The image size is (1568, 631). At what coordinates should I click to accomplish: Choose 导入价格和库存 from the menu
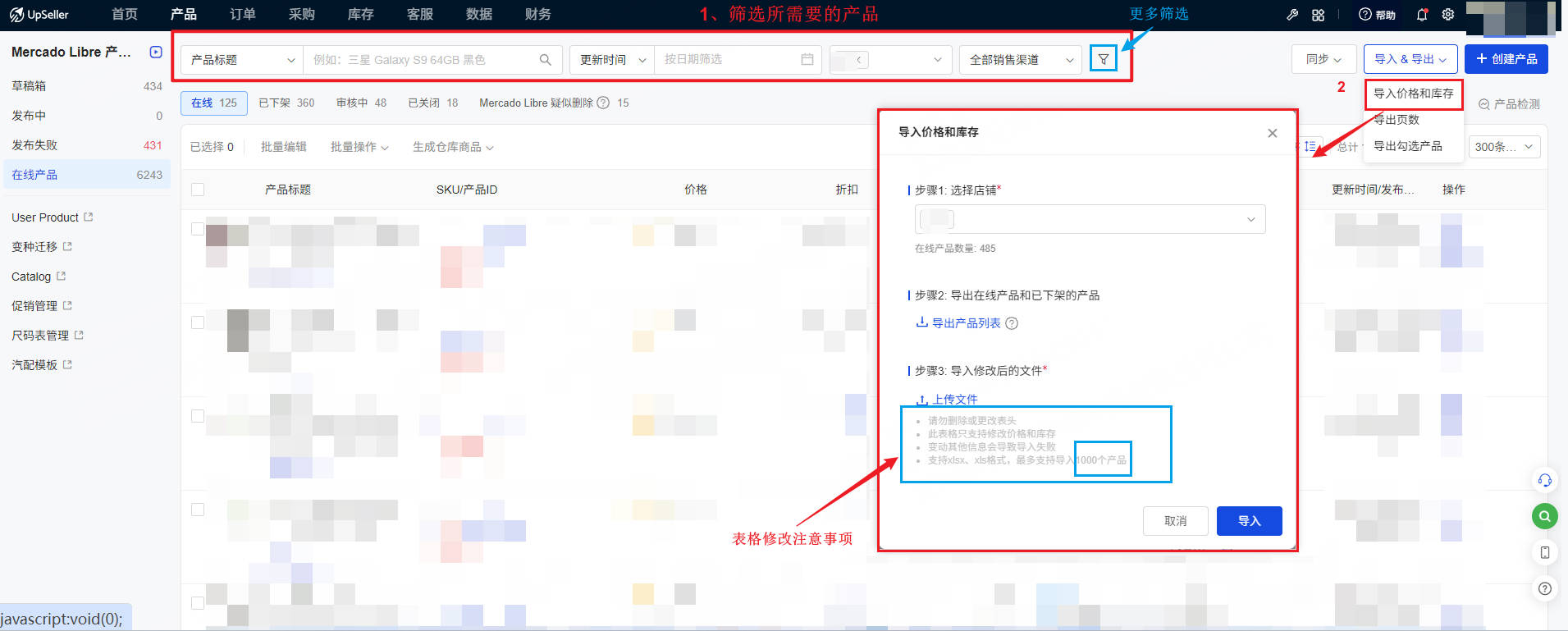pyautogui.click(x=1414, y=94)
